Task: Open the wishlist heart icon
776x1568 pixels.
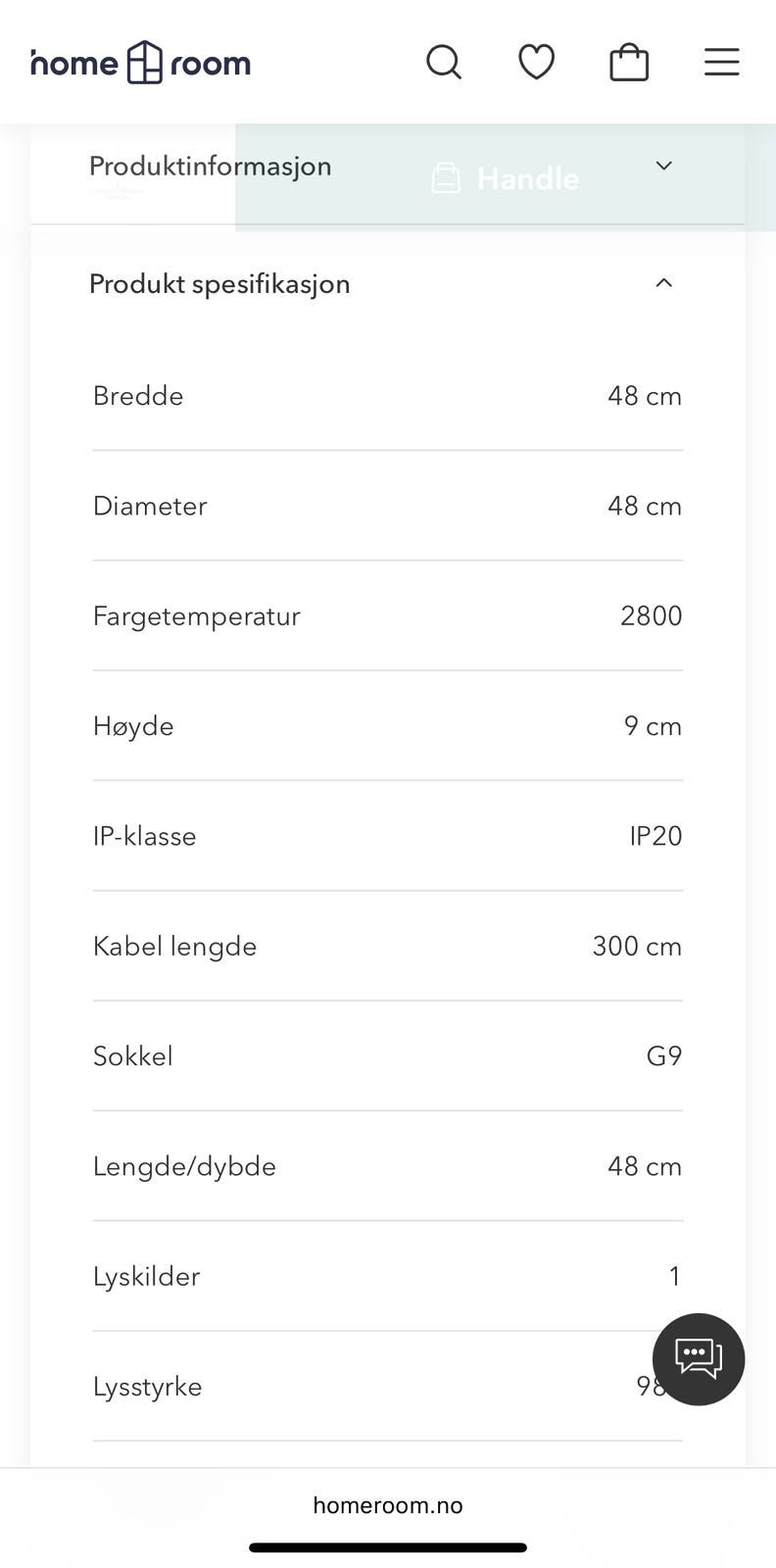Action: (x=536, y=63)
